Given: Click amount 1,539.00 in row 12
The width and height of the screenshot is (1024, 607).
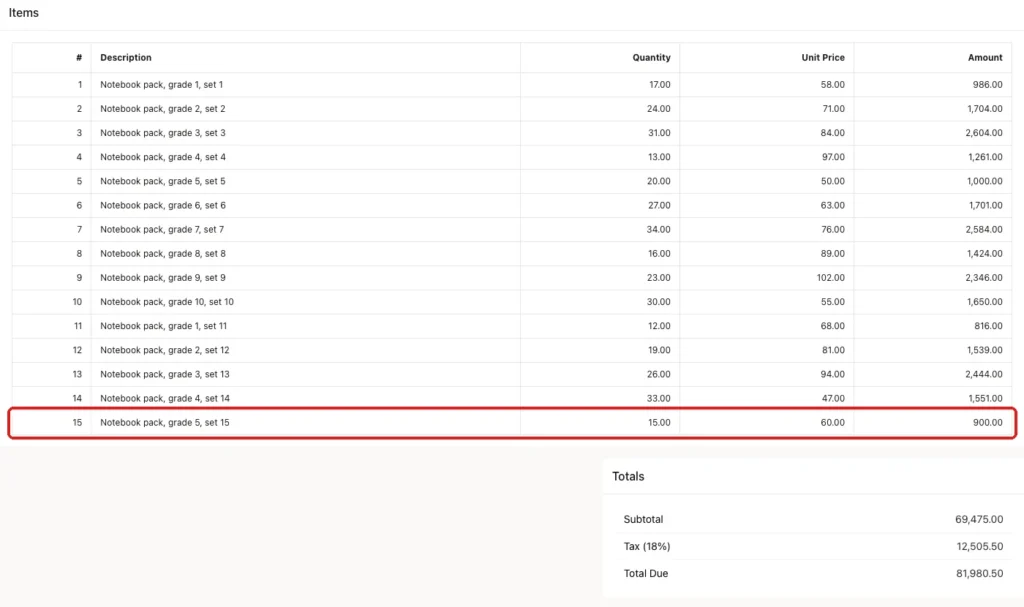Looking at the screenshot, I should click(985, 350).
